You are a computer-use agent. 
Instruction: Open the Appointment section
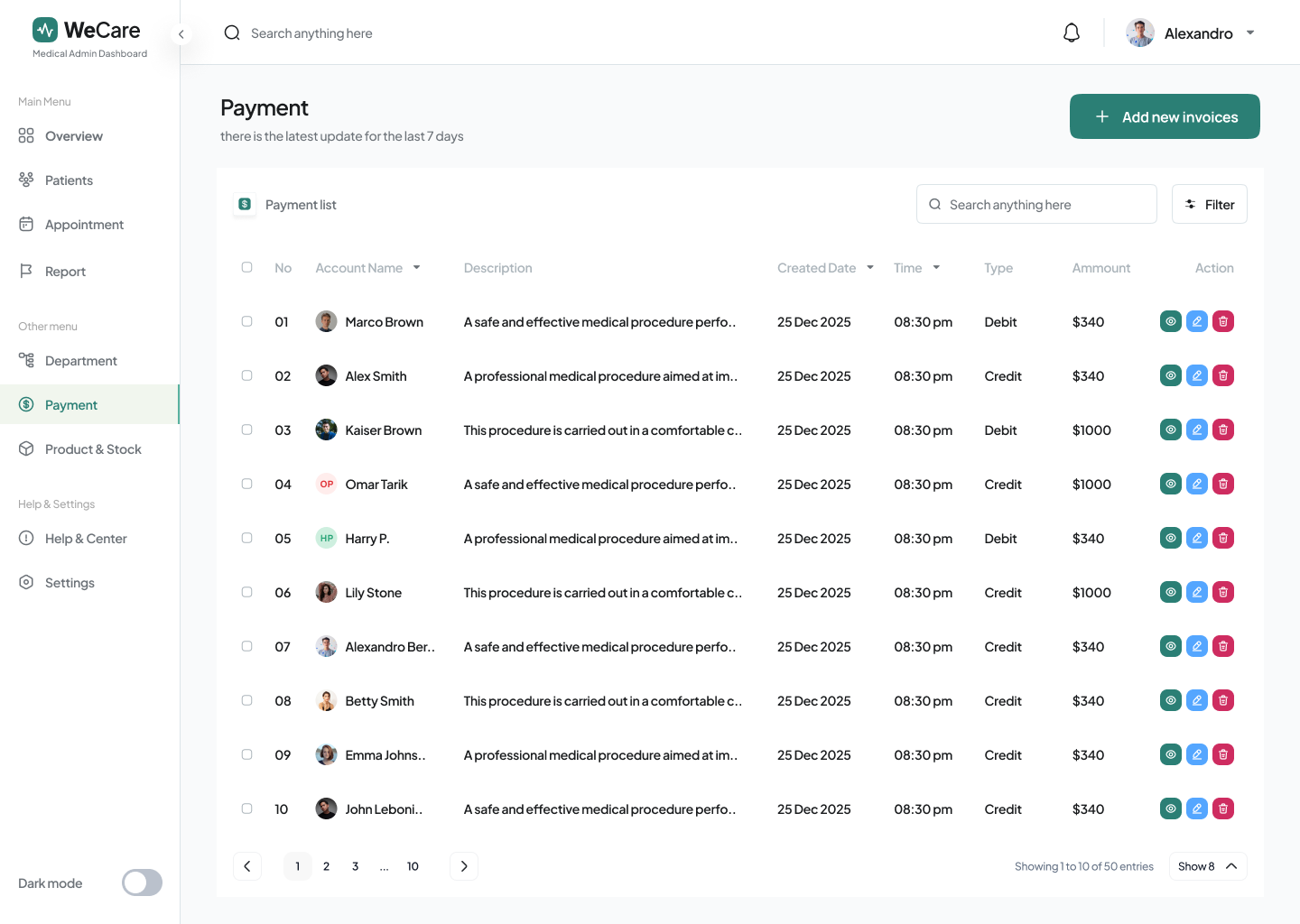pyautogui.click(x=84, y=224)
